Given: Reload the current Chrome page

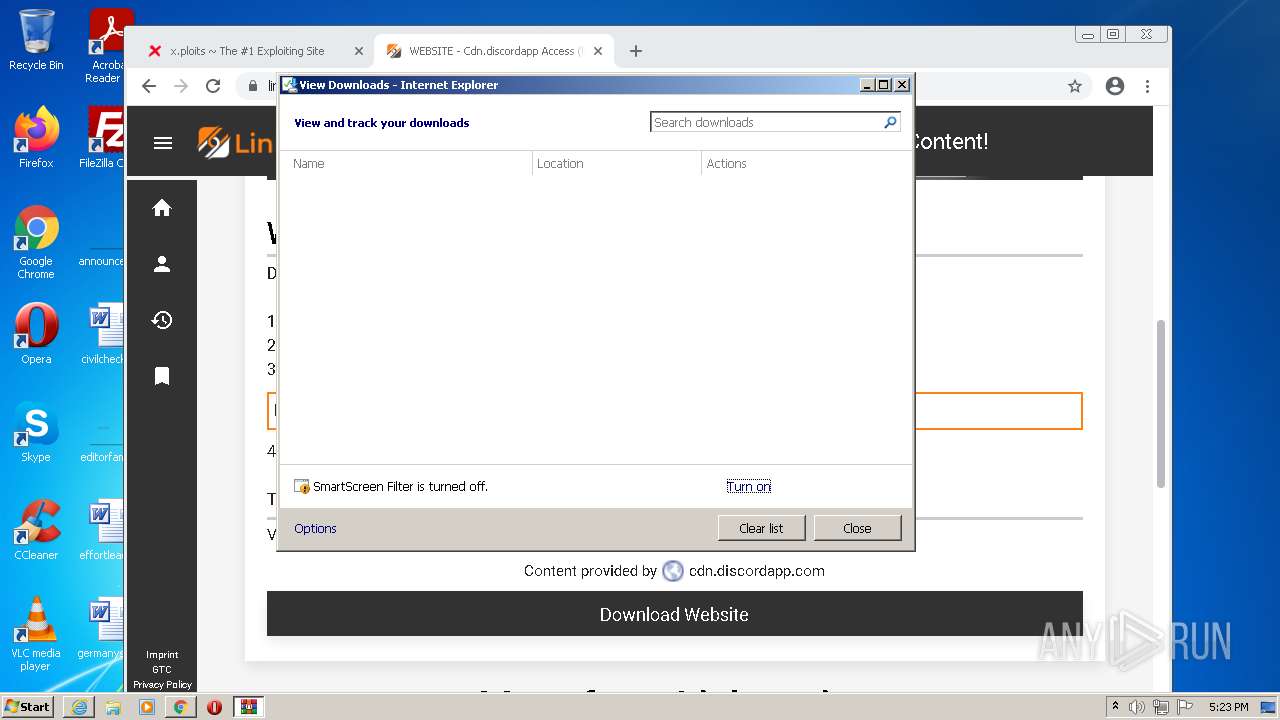Looking at the screenshot, I should point(213,86).
